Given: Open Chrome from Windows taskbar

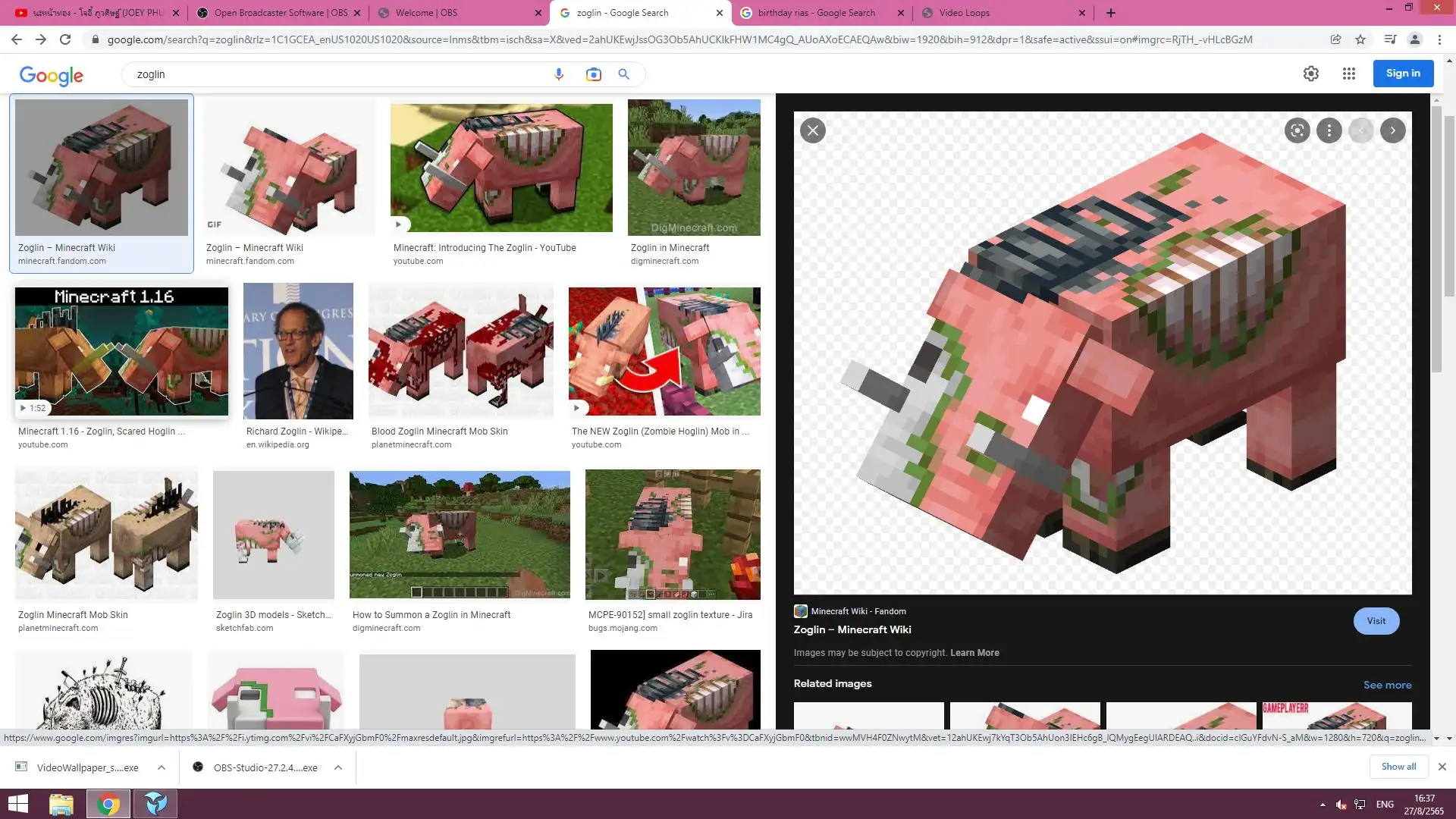Looking at the screenshot, I should [x=108, y=804].
